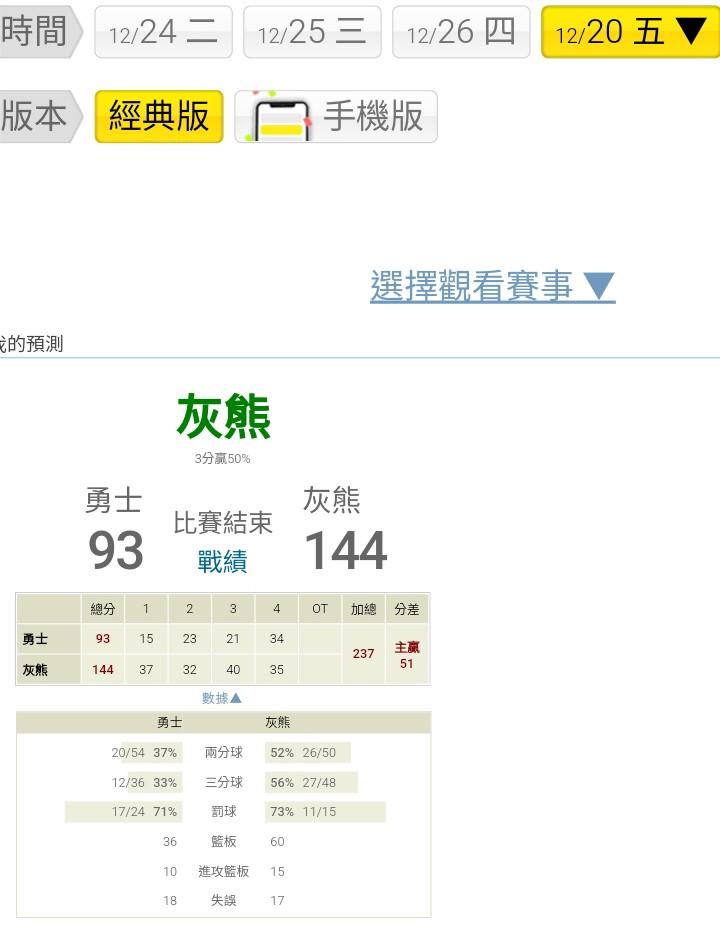
Task: Collapse the 數據 stats section
Action: (x=222, y=698)
